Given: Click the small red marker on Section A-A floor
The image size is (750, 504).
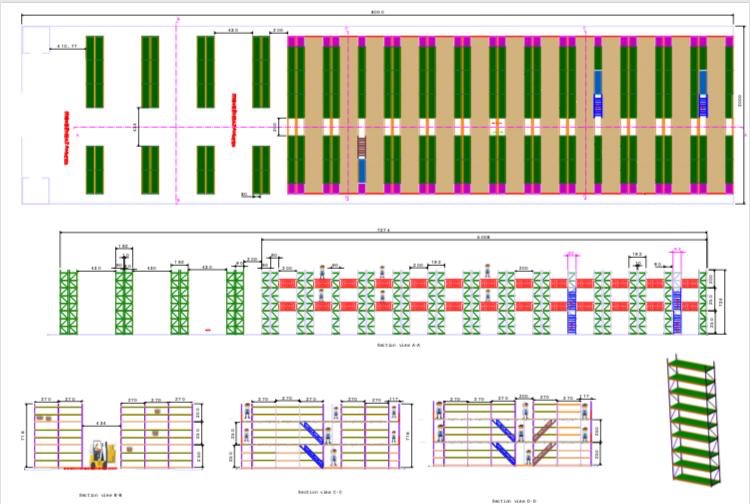Looking at the screenshot, I should (x=207, y=328).
